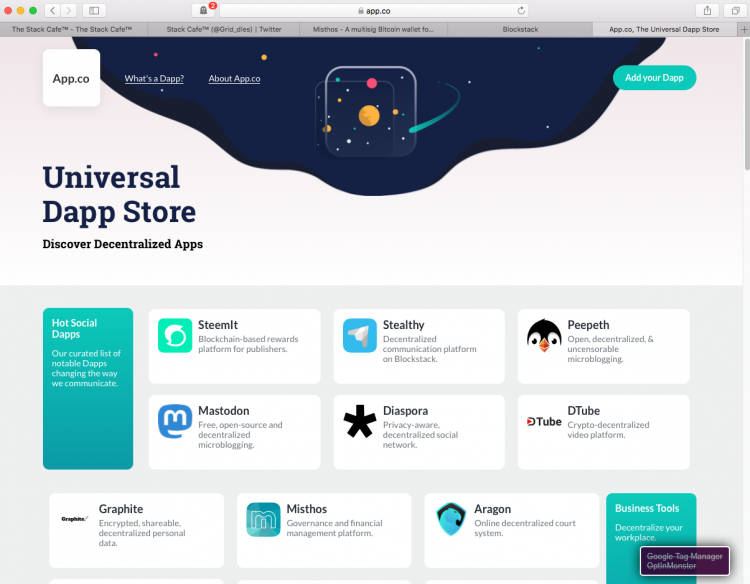This screenshot has width=750, height=584.
Task: Click the Stealthy paper plane icon
Action: (360, 335)
